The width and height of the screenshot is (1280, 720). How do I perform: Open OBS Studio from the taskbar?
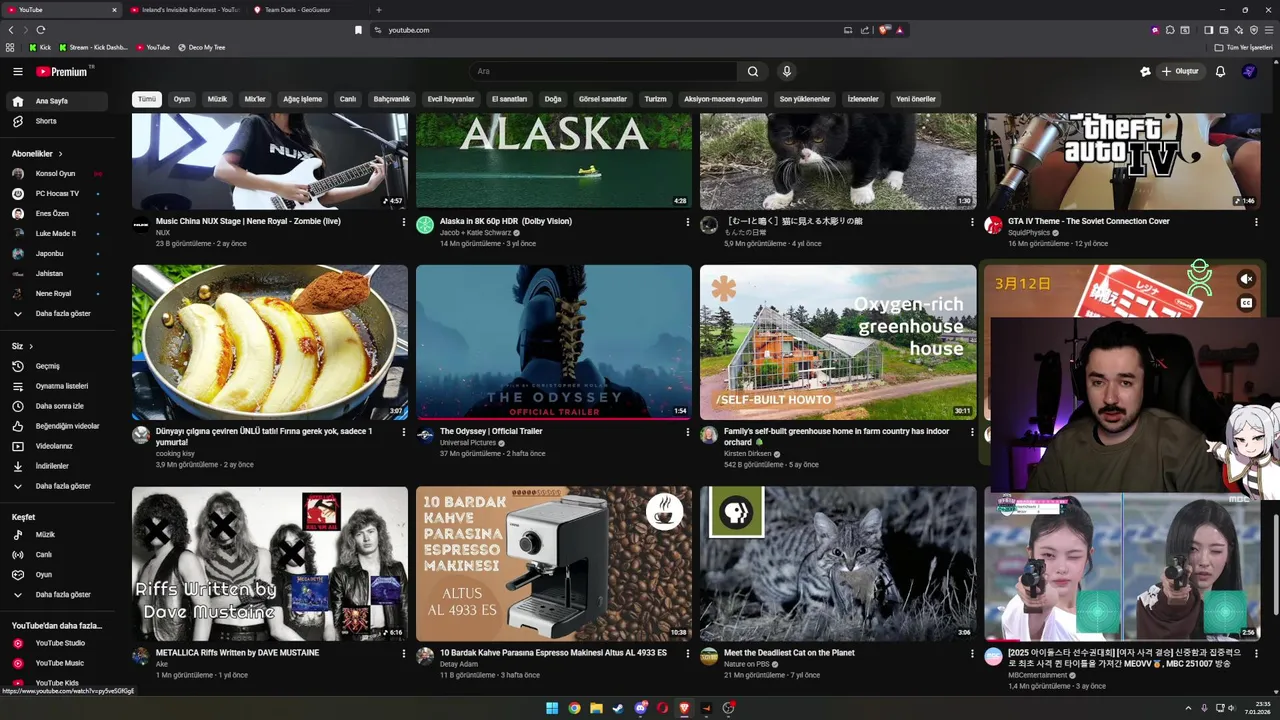(728, 708)
